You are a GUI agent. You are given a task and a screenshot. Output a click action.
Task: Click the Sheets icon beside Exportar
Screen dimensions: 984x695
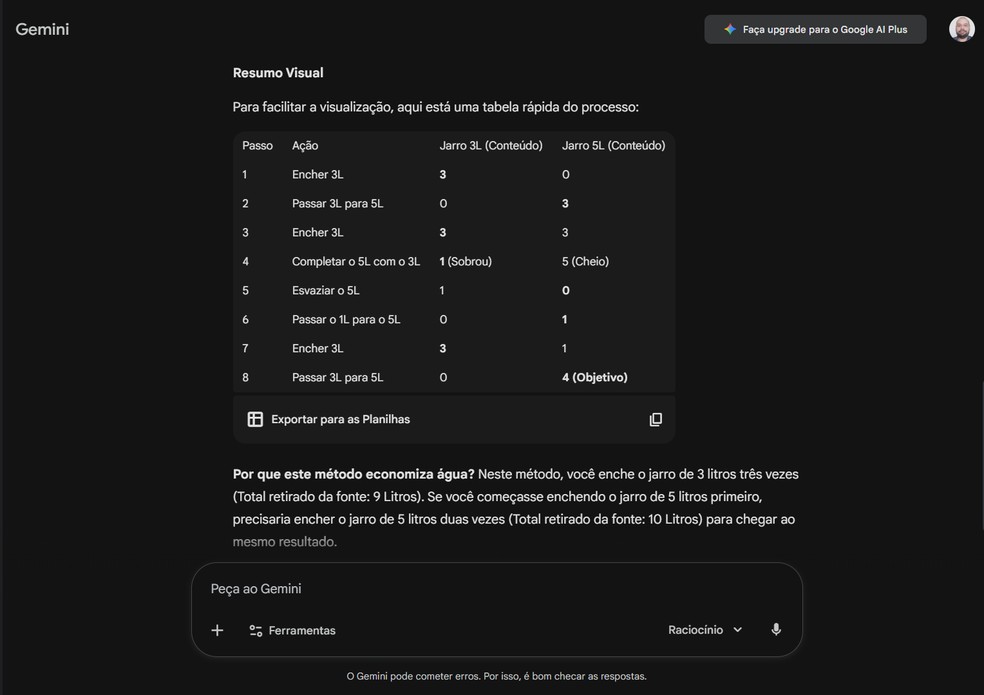coord(255,420)
